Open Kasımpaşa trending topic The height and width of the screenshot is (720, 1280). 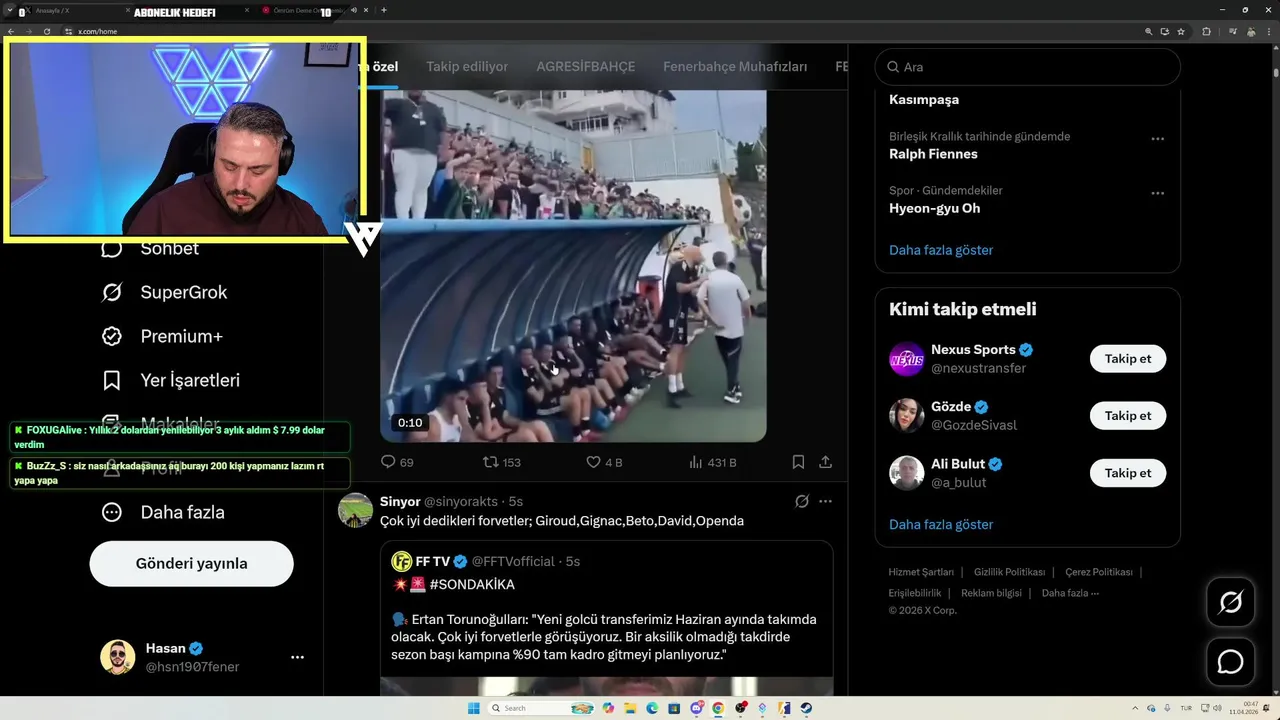coord(924,99)
